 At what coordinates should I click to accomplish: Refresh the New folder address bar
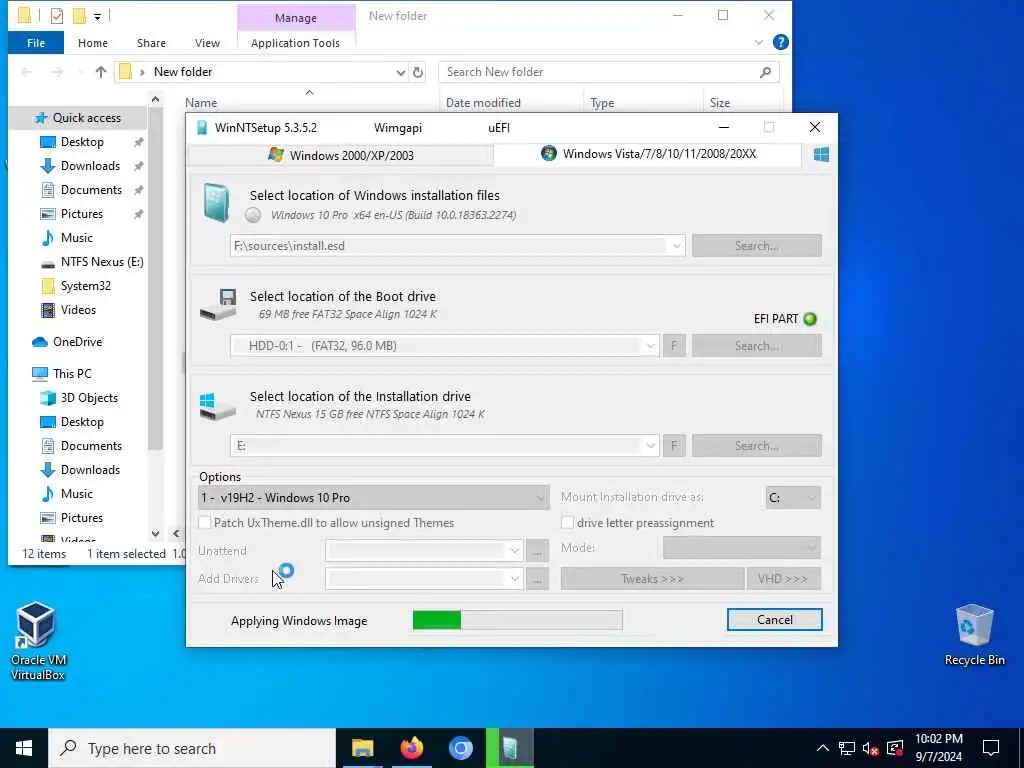pos(418,72)
